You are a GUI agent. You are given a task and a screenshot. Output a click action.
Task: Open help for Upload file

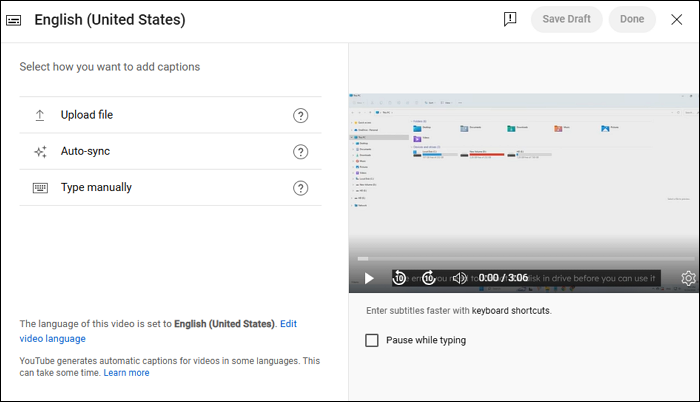click(300, 116)
